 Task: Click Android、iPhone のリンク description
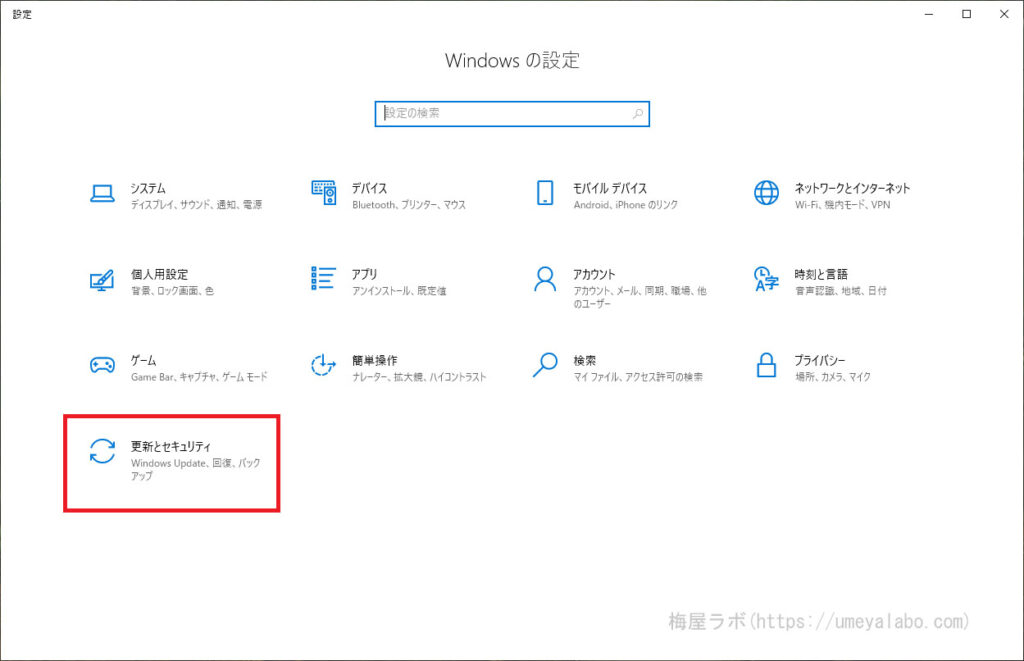(626, 205)
